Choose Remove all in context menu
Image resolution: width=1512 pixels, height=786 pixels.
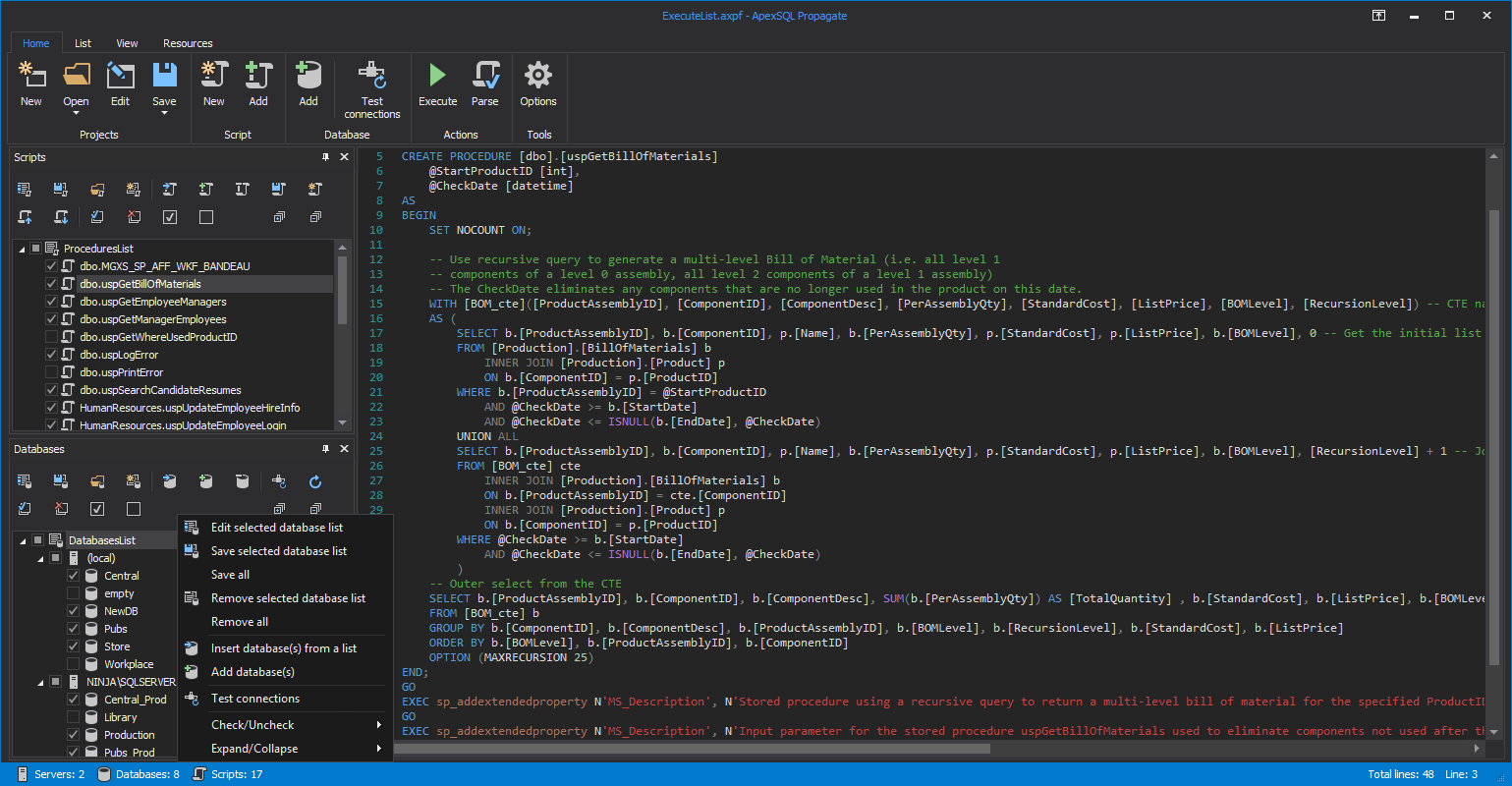point(285,622)
